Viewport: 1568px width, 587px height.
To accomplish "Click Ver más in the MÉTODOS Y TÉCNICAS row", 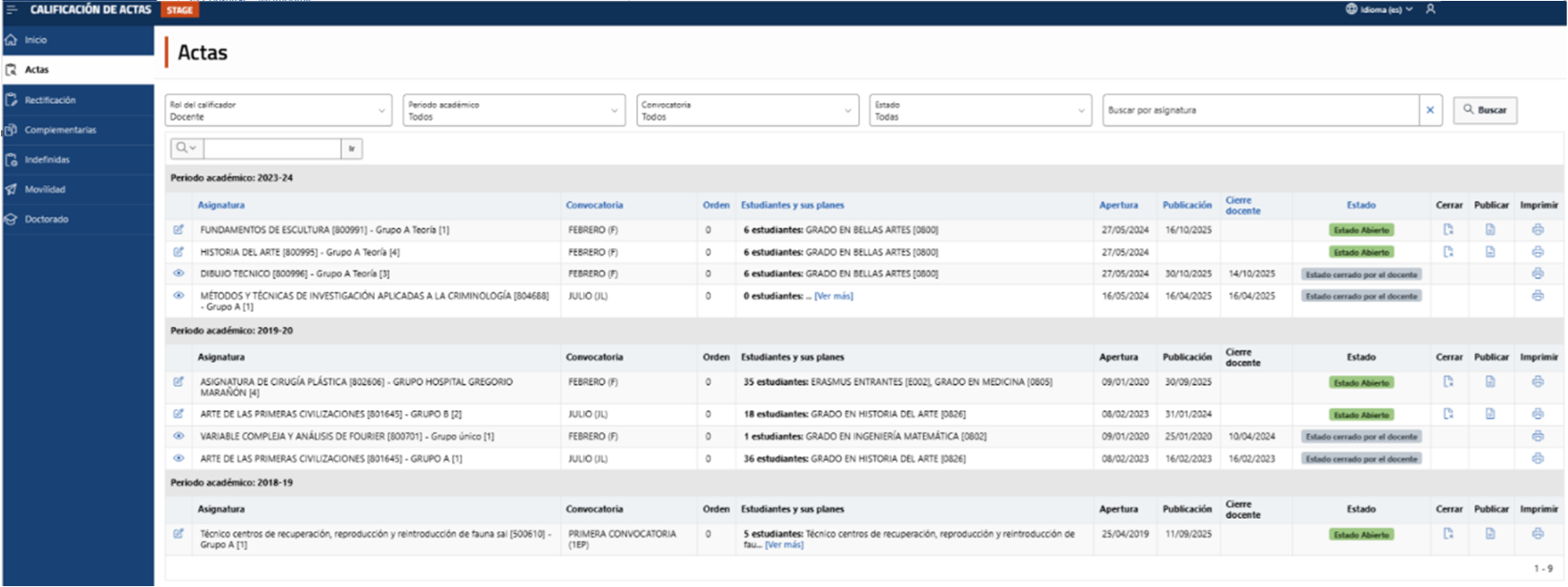I will point(833,296).
